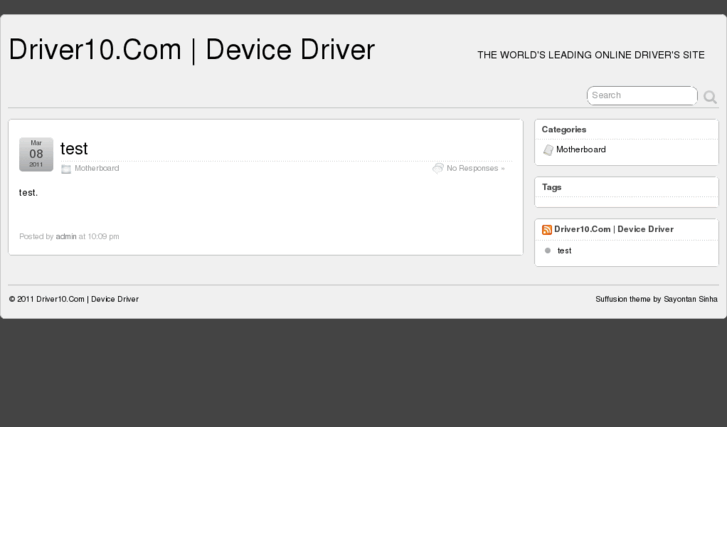Screen dimensions: 727x545
Task: Click the 'at 10:09 pm' post time text
Action: click(99, 236)
